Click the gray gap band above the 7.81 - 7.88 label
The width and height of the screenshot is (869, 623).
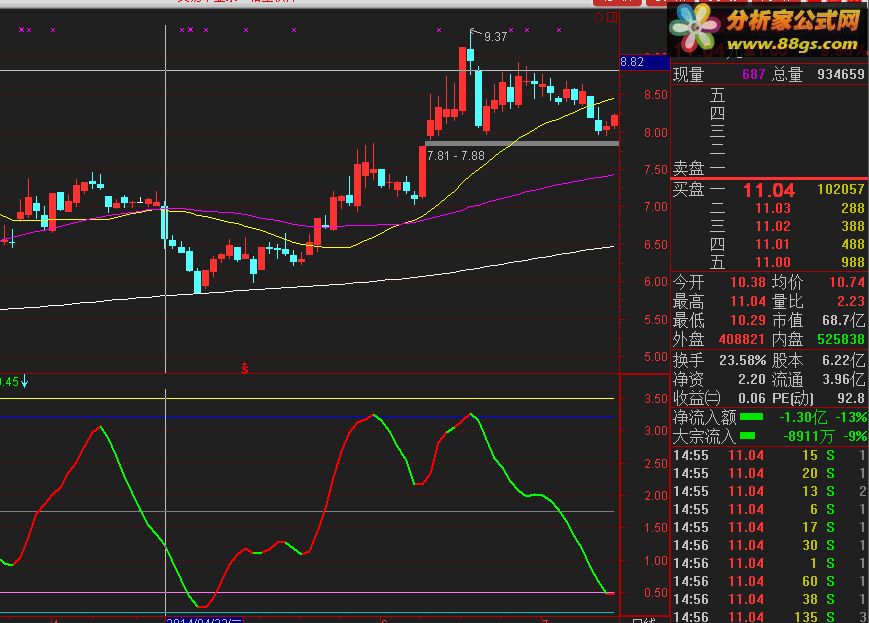(x=522, y=144)
